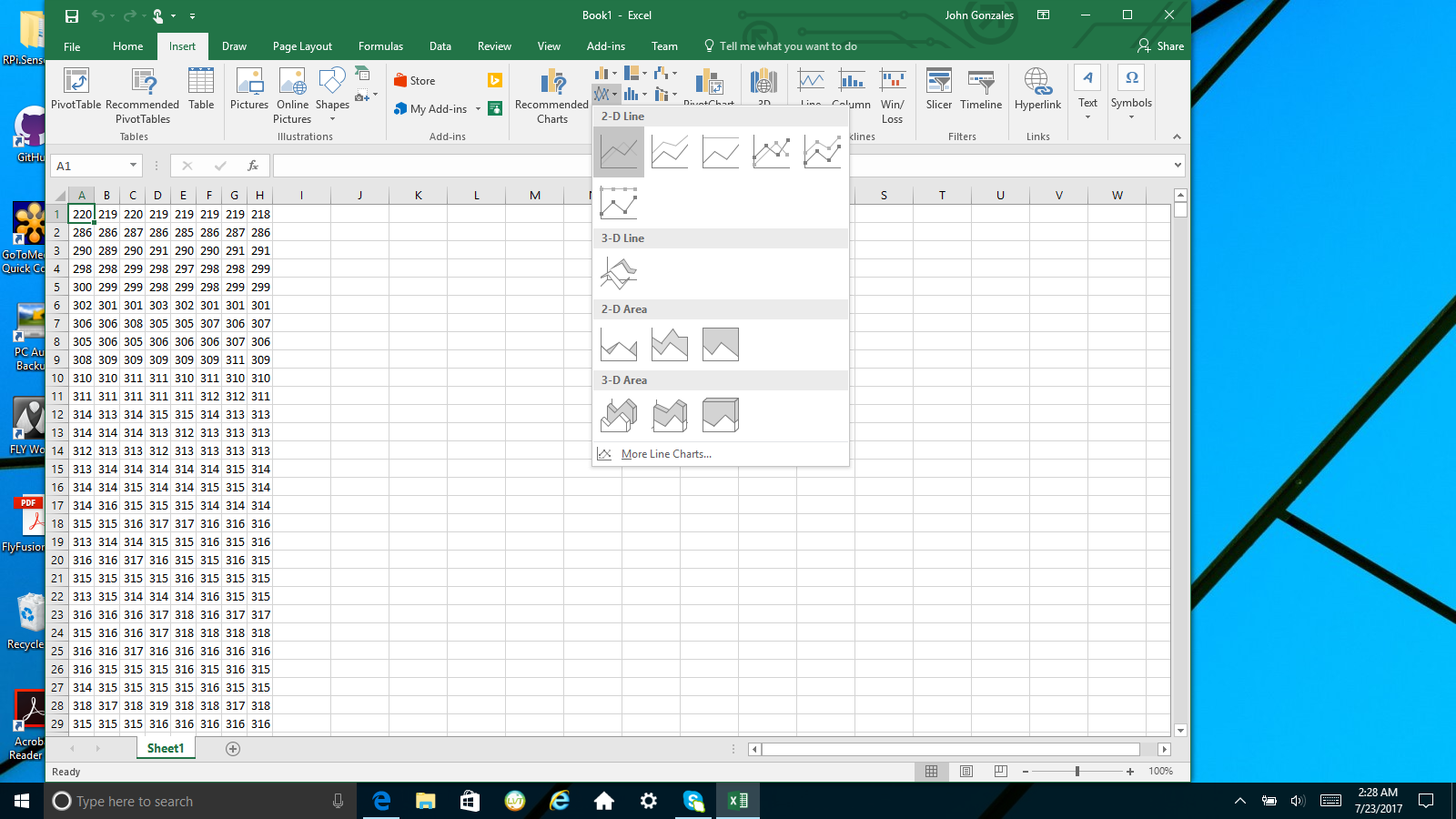The image size is (1456, 819).
Task: Insert a Slicer filter
Action: click(938, 89)
